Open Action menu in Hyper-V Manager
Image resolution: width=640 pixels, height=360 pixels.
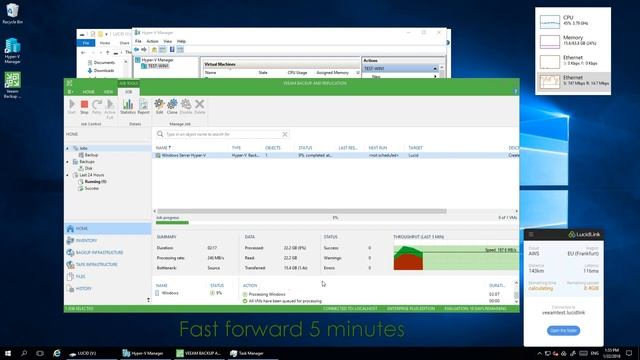click(x=152, y=41)
